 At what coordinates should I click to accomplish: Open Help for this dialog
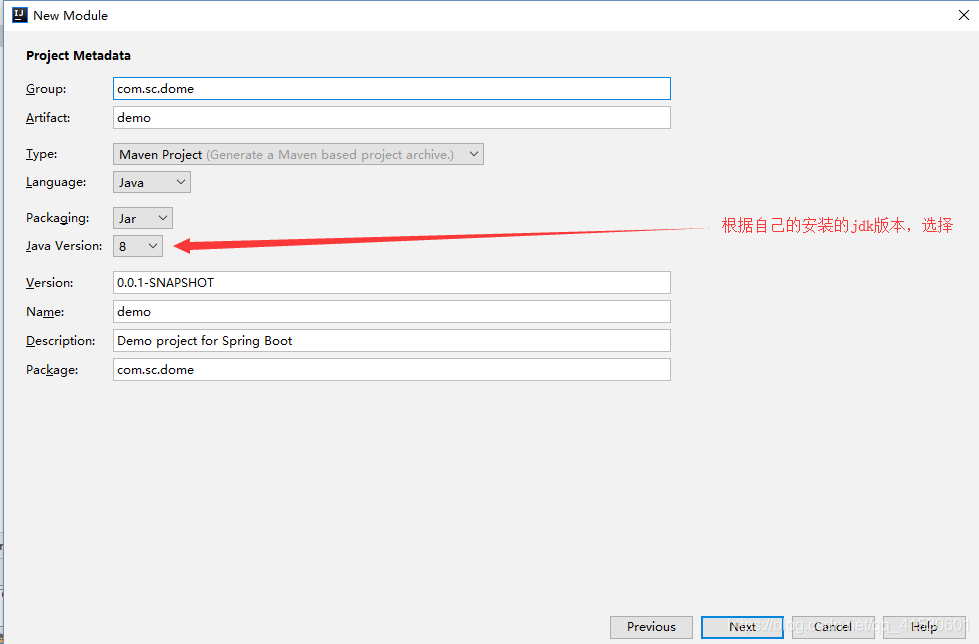click(924, 627)
